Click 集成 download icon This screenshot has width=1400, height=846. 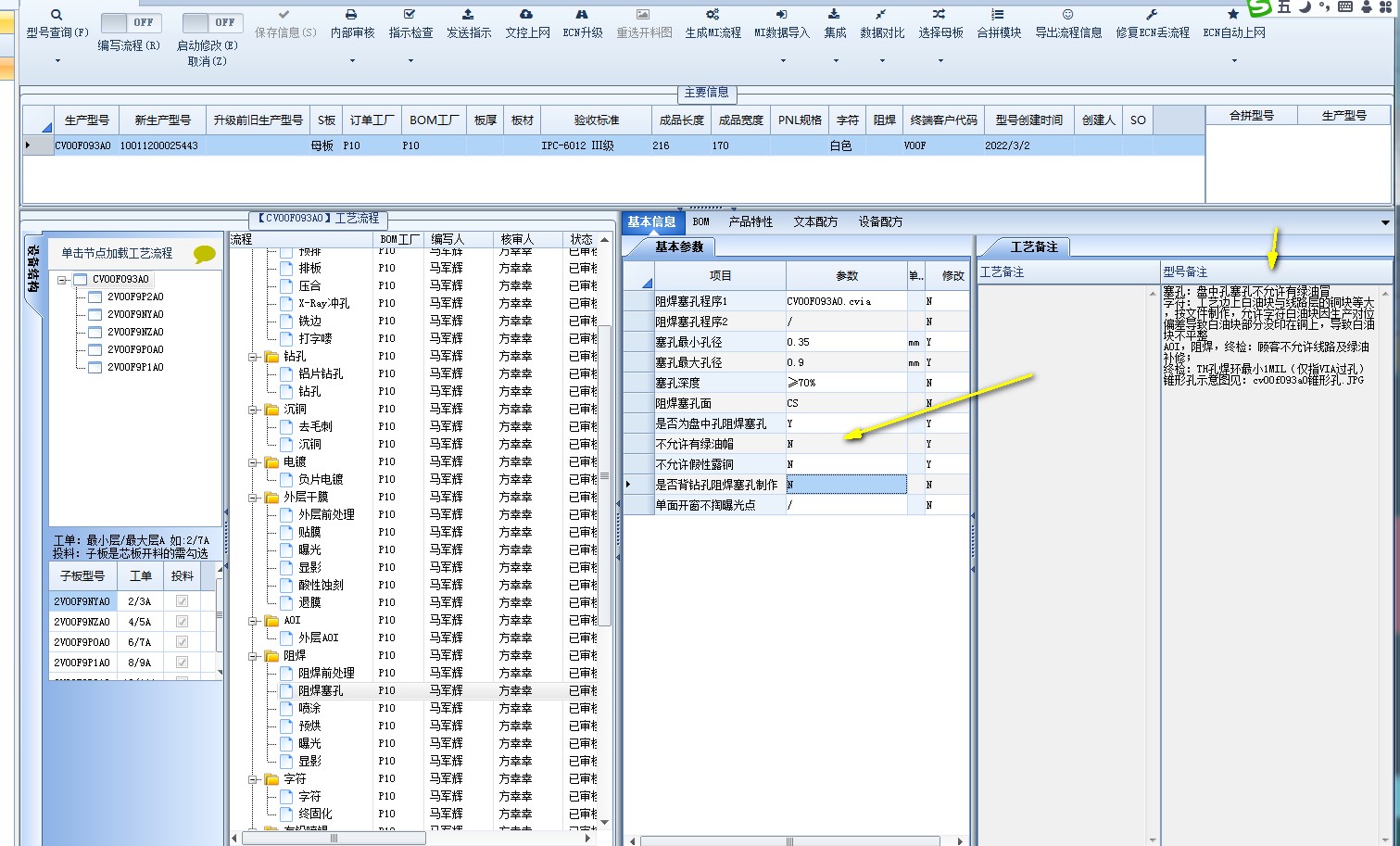click(x=834, y=15)
